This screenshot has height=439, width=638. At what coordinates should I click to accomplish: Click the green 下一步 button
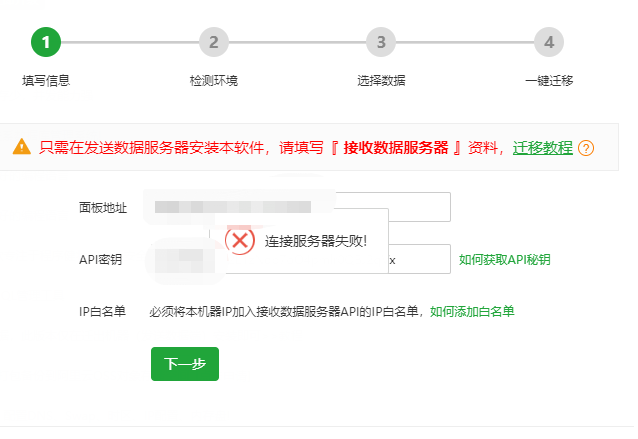click(x=185, y=364)
